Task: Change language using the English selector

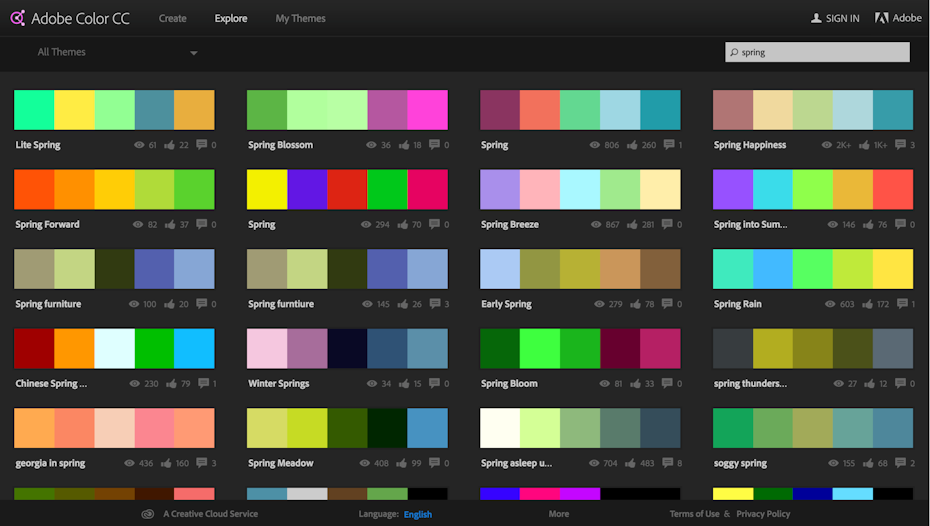Action: [418, 514]
